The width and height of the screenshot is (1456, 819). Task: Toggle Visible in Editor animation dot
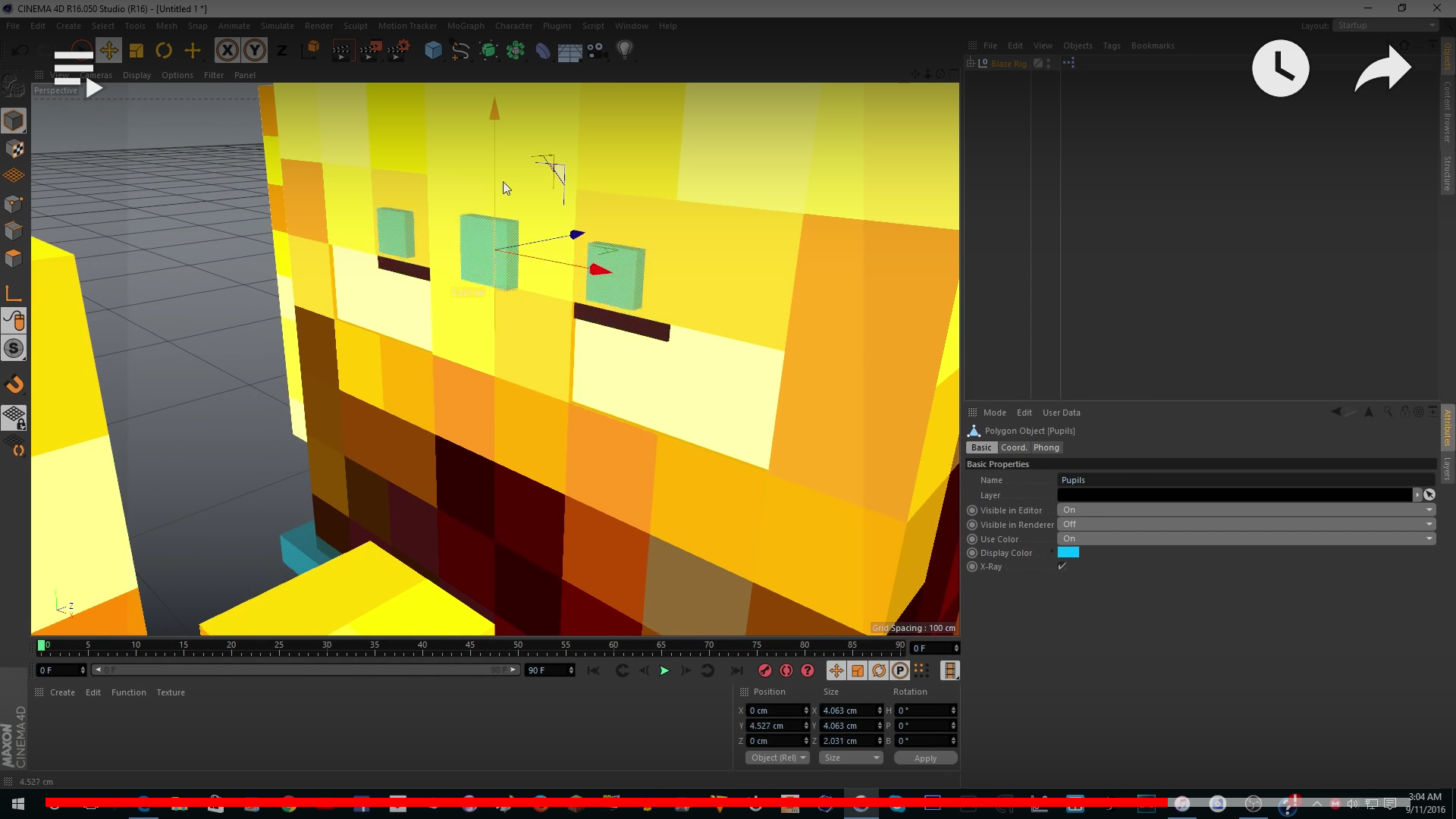(x=972, y=510)
